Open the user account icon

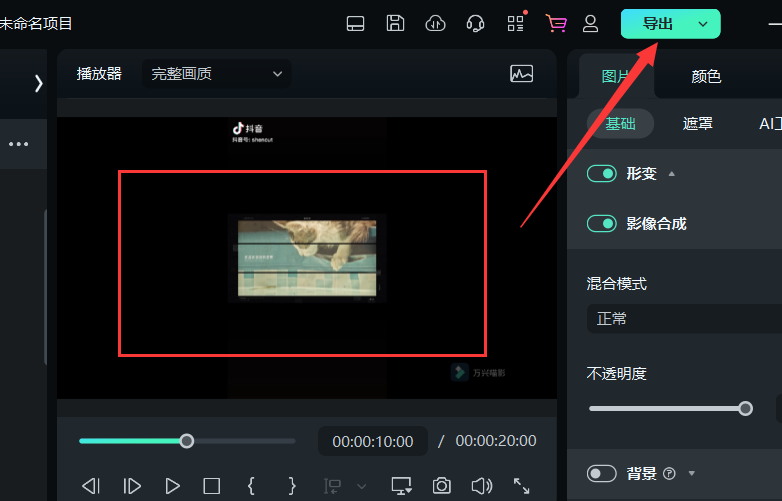[x=590, y=23]
